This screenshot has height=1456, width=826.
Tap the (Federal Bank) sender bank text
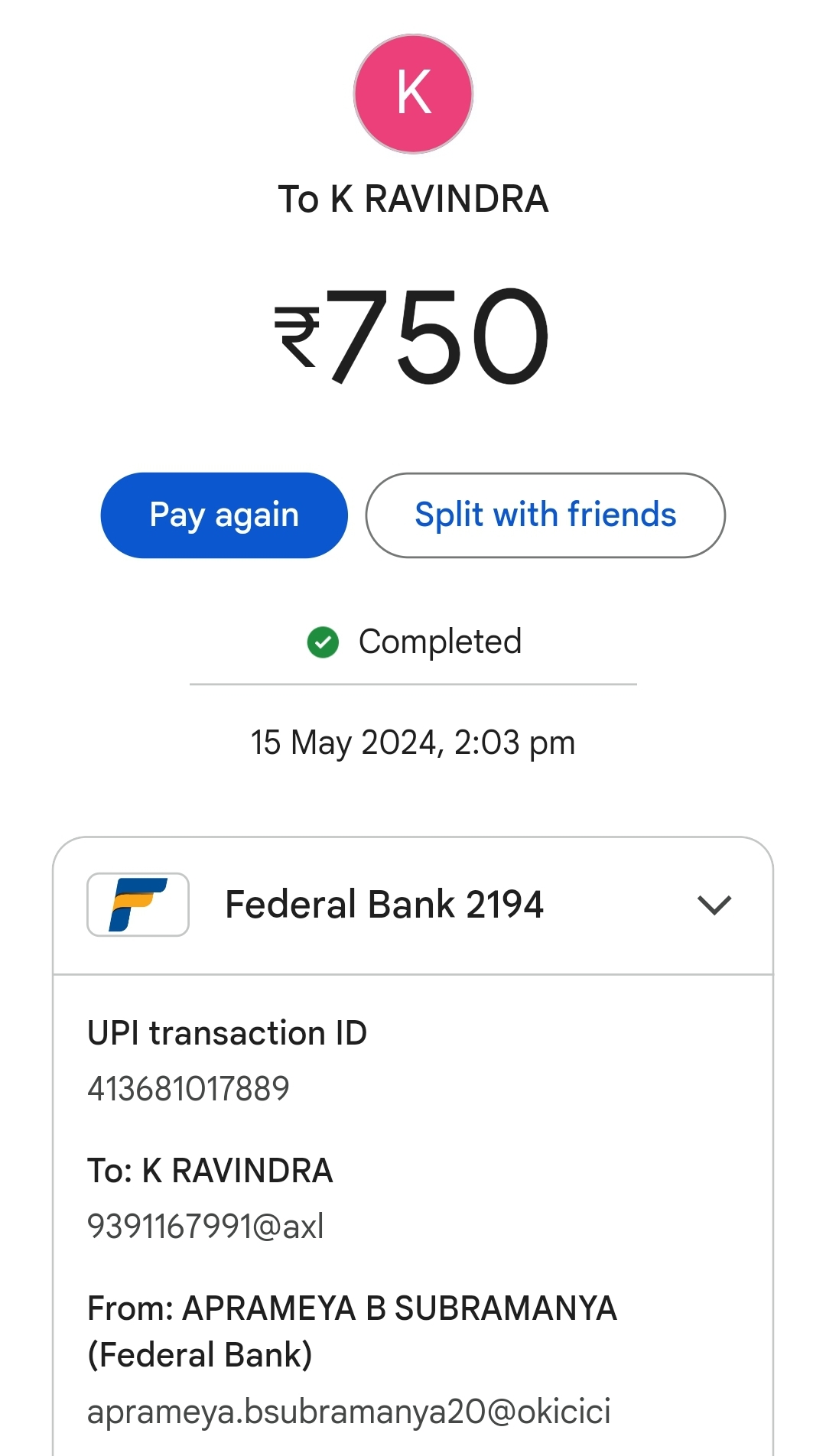point(200,1355)
